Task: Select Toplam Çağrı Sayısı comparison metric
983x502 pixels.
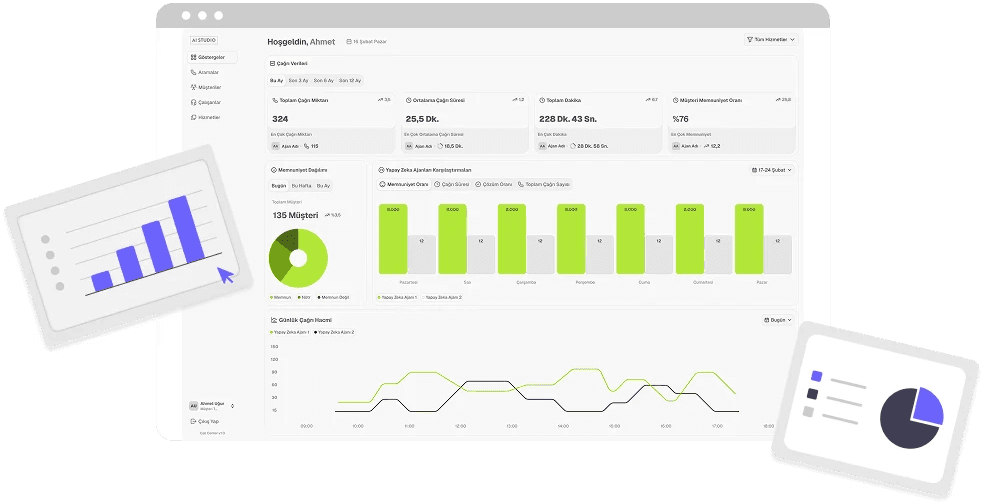Action: pos(544,184)
